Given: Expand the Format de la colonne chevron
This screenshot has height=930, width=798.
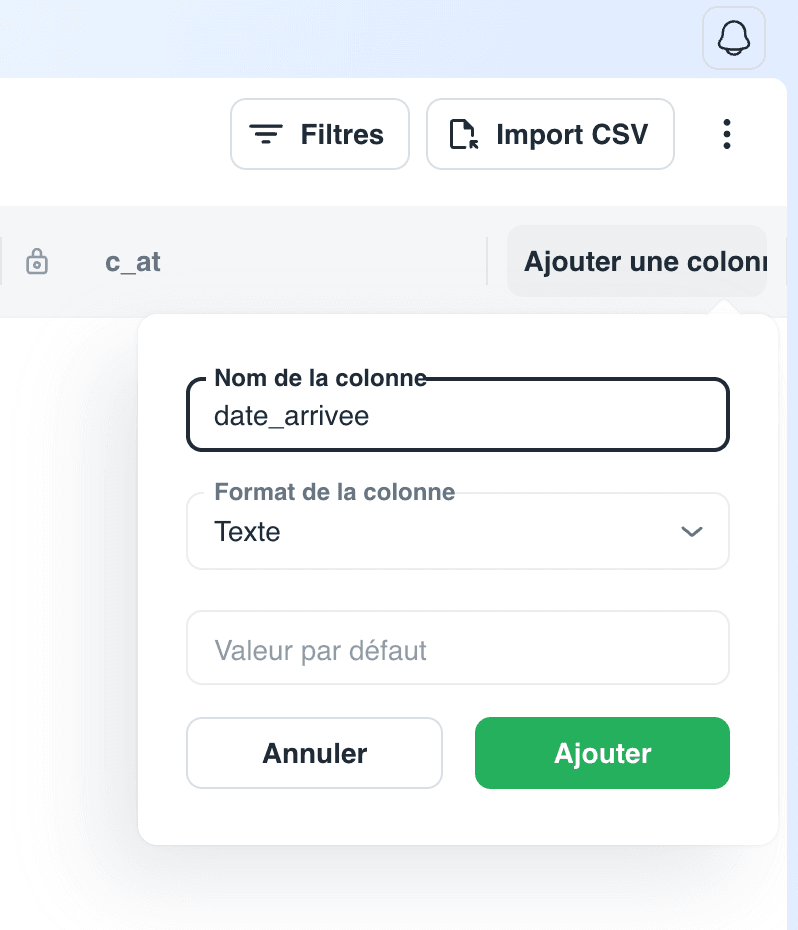Looking at the screenshot, I should (x=692, y=531).
